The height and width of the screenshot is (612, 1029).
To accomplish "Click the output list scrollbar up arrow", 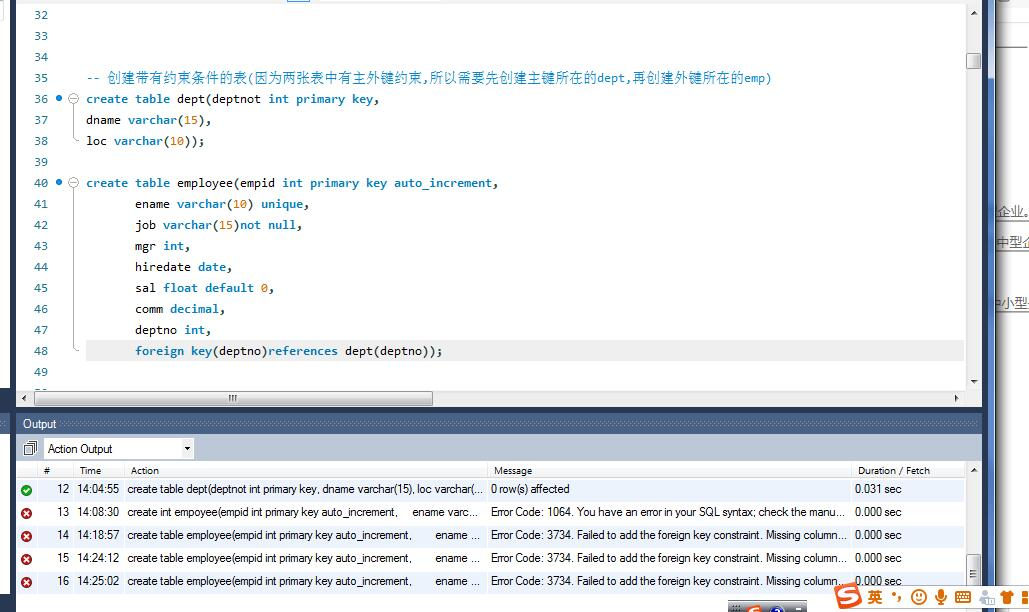I will pyautogui.click(x=974, y=470).
